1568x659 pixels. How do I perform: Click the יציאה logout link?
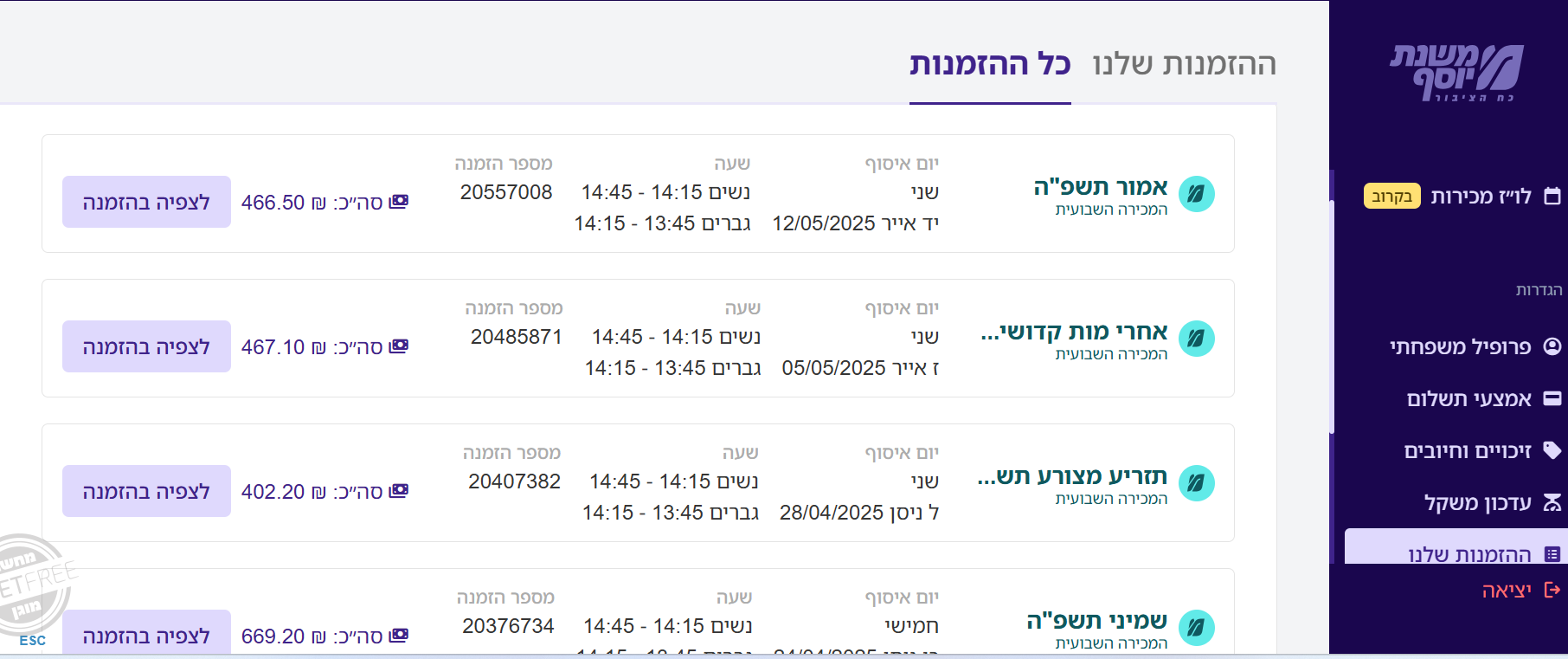(1507, 591)
